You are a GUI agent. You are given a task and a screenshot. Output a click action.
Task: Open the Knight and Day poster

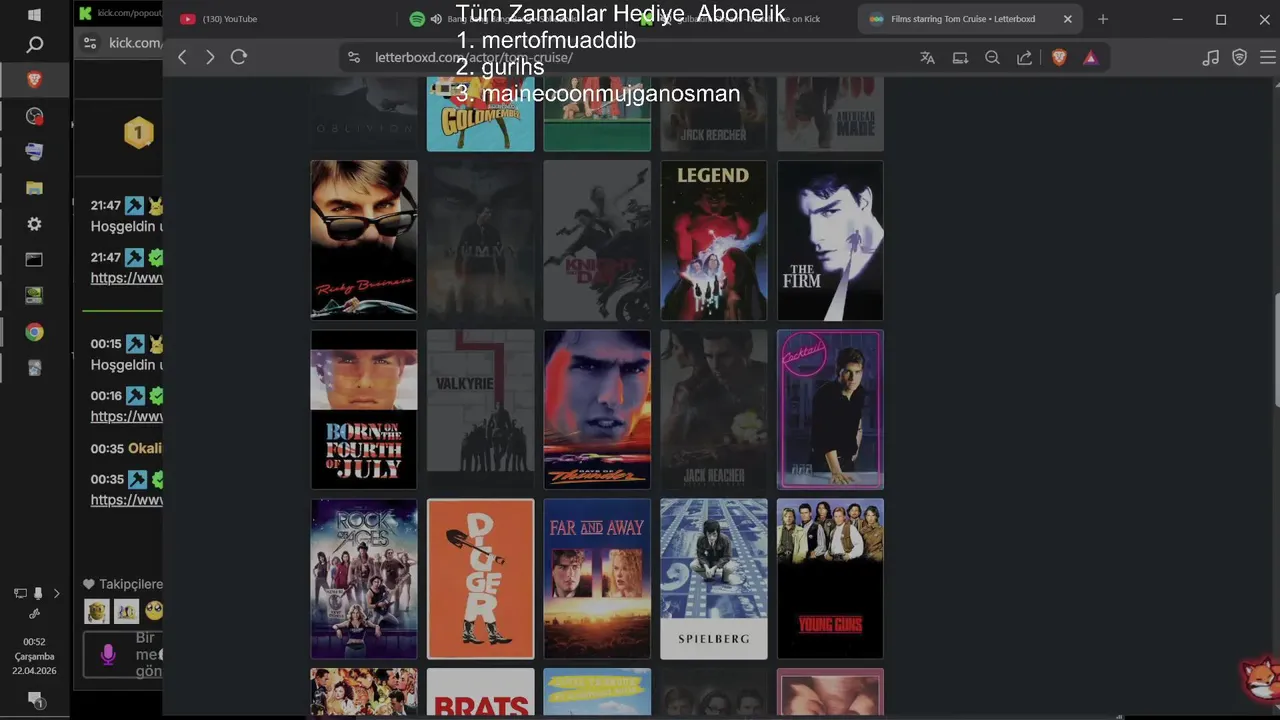tap(597, 240)
